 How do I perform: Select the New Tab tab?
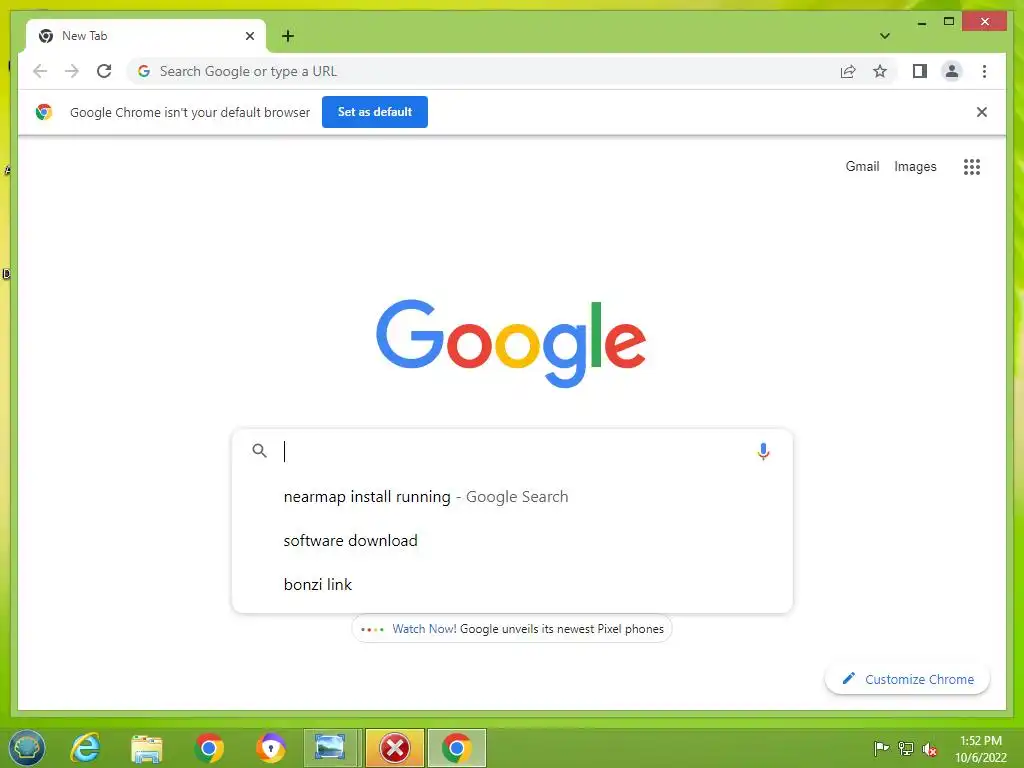coord(146,36)
